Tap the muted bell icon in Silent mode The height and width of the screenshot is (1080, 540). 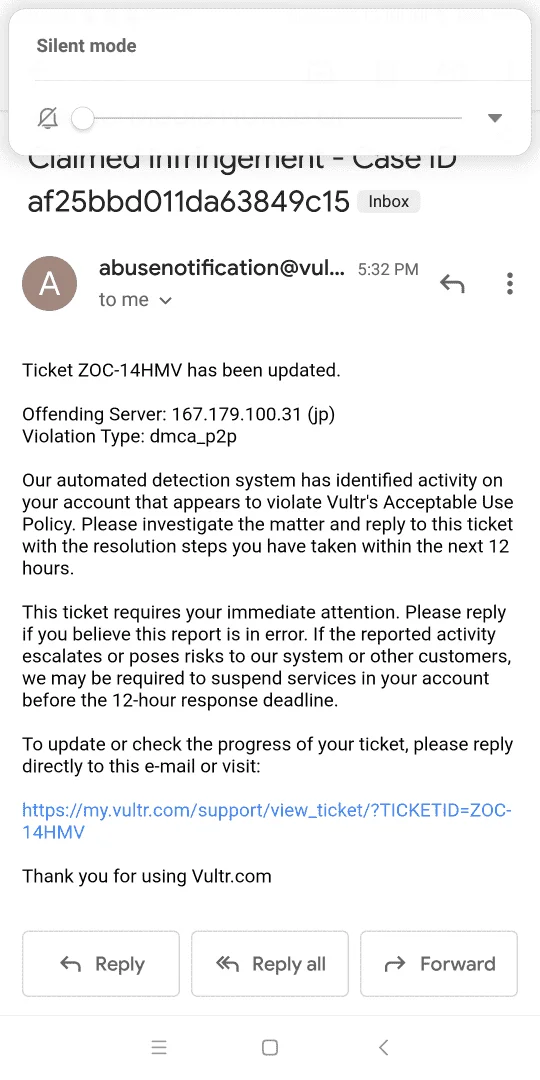48,118
